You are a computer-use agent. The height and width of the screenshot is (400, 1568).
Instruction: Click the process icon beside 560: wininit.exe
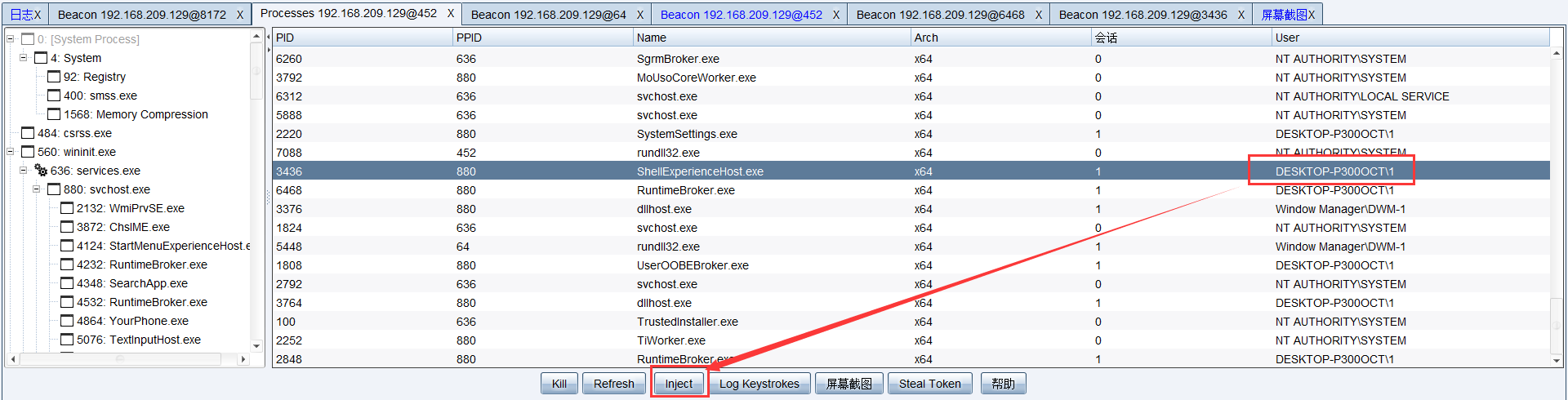[x=28, y=152]
